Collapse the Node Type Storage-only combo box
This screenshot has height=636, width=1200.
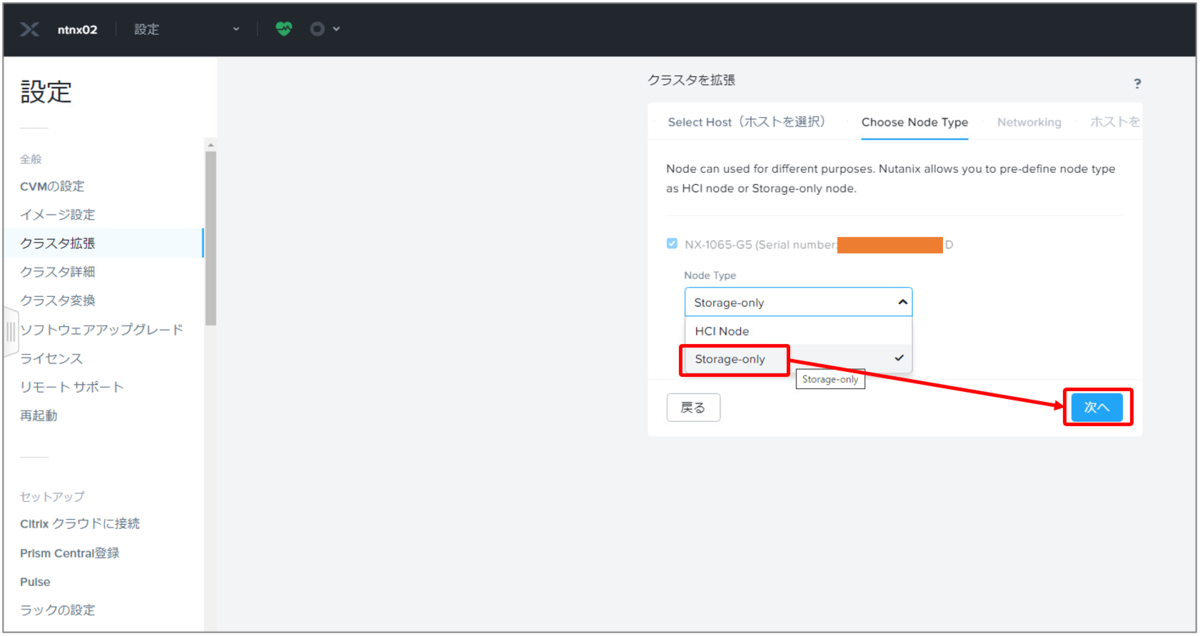pos(798,302)
